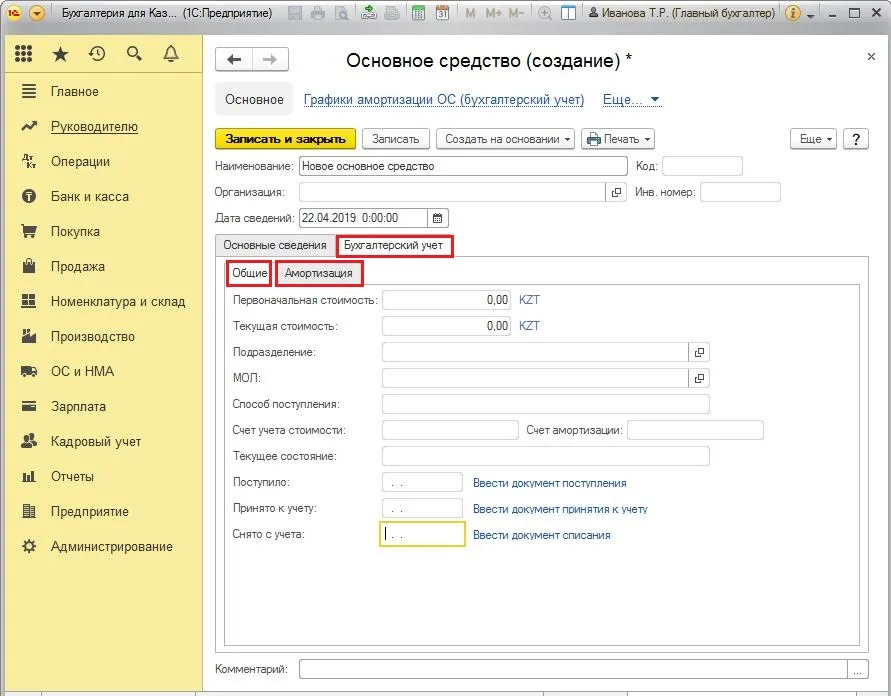Viewport: 891px width, 696px height.
Task: Click the Ввести документ поступления link
Action: (549, 483)
